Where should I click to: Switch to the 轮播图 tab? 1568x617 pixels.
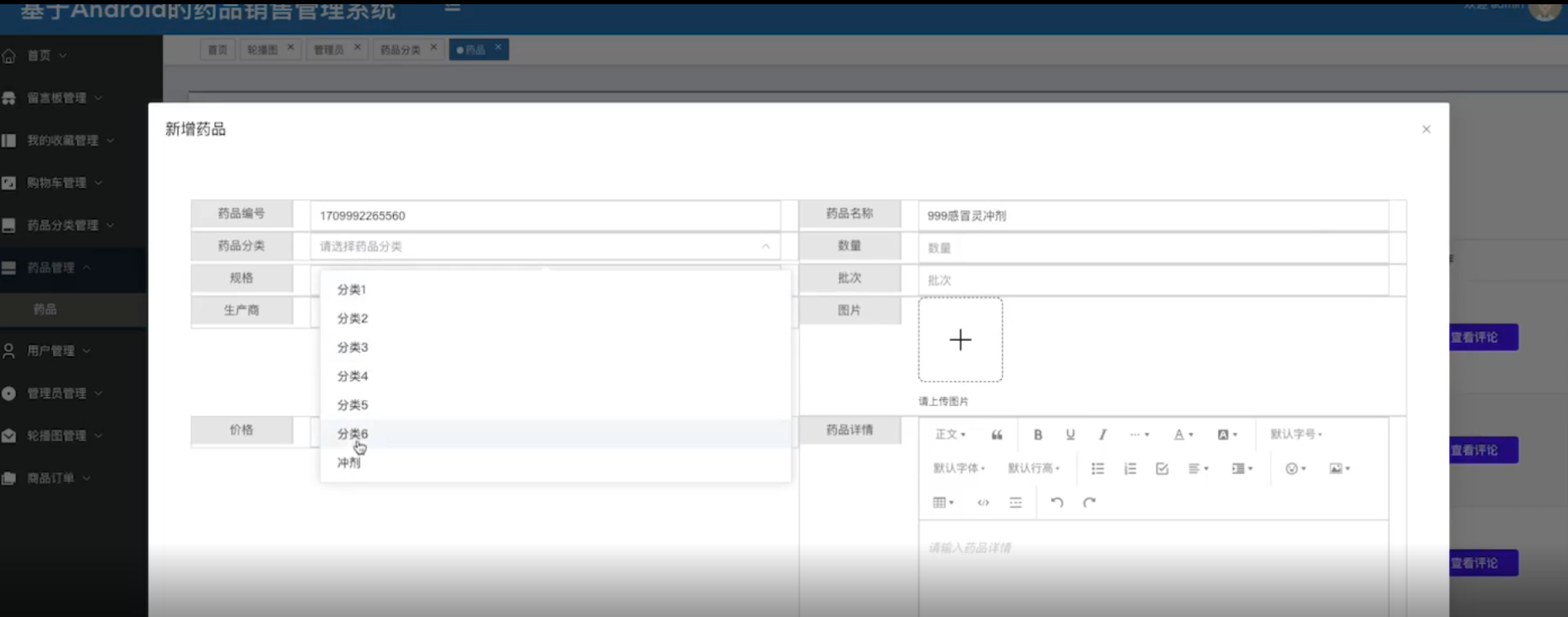[x=262, y=50]
